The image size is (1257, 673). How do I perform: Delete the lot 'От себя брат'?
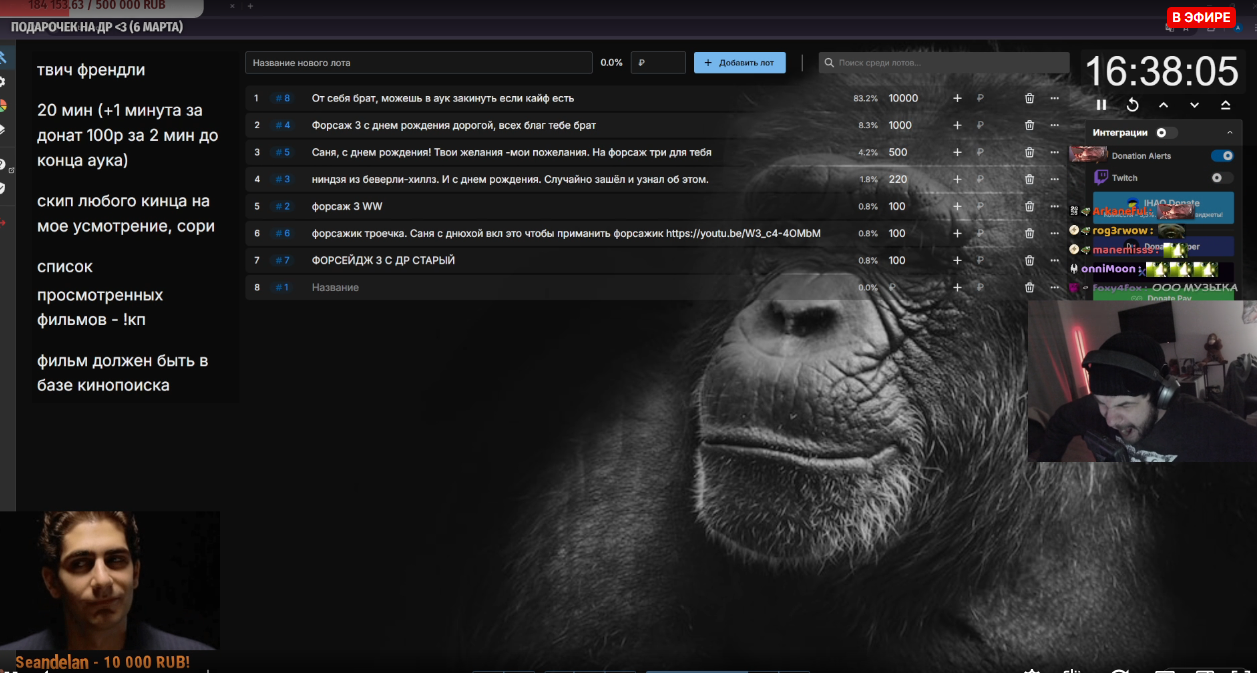pyautogui.click(x=1030, y=98)
